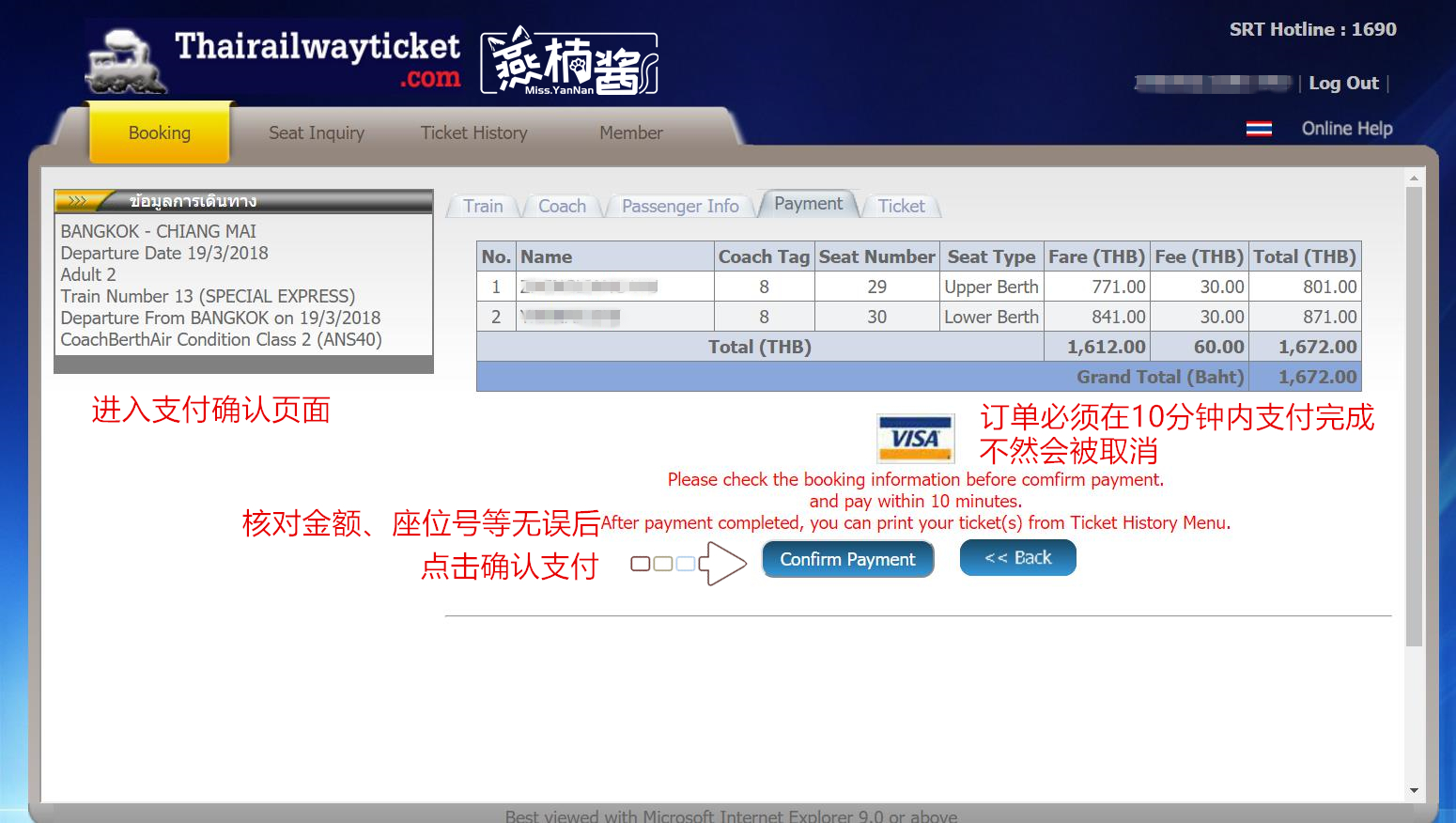The image size is (1456, 823).
Task: Click the scrollbar up arrow
Action: point(1414,178)
